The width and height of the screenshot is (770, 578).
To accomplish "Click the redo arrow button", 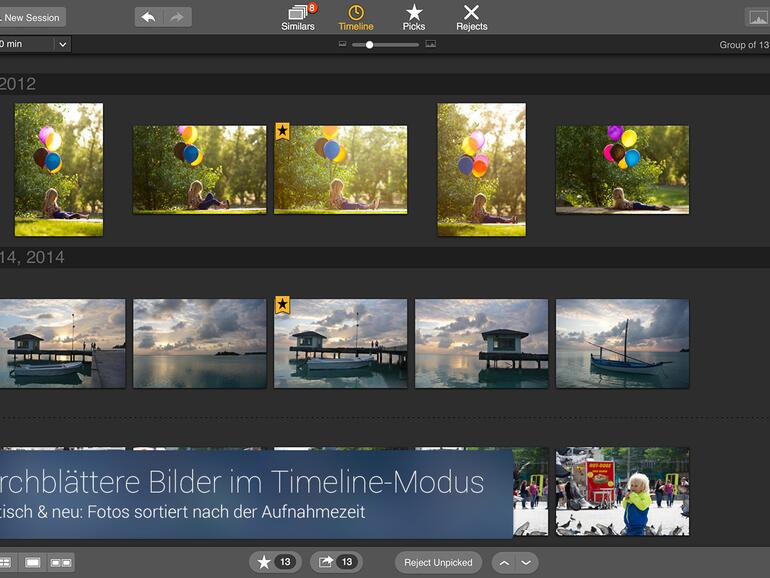I will tap(177, 17).
